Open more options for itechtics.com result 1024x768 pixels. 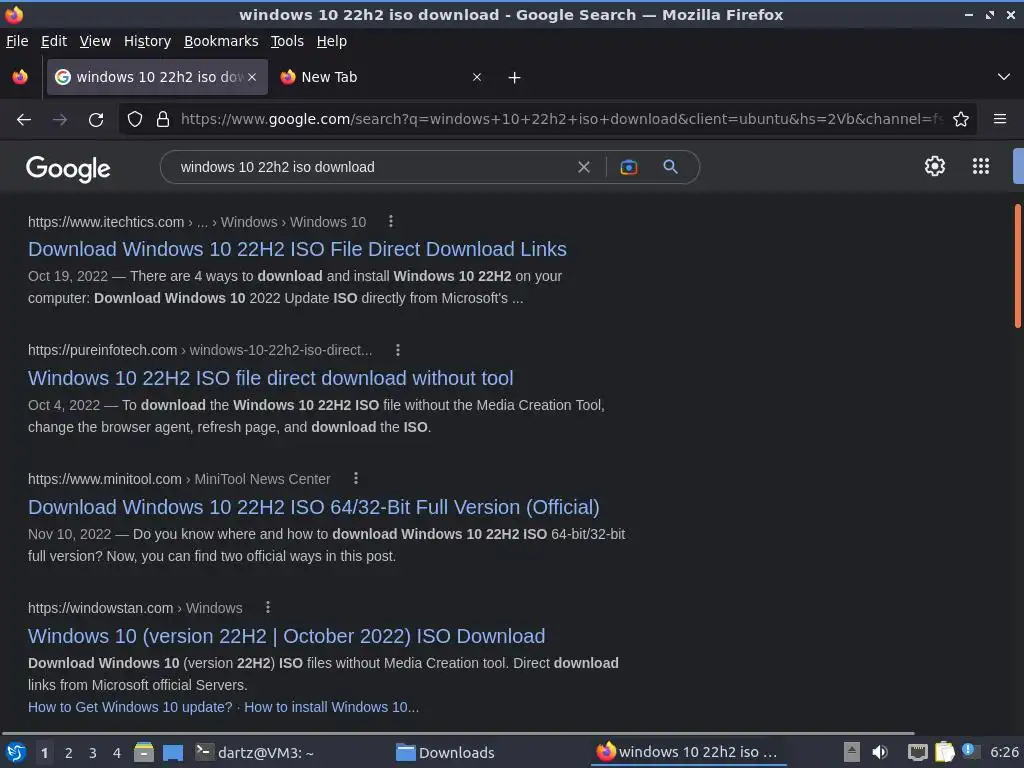click(391, 221)
